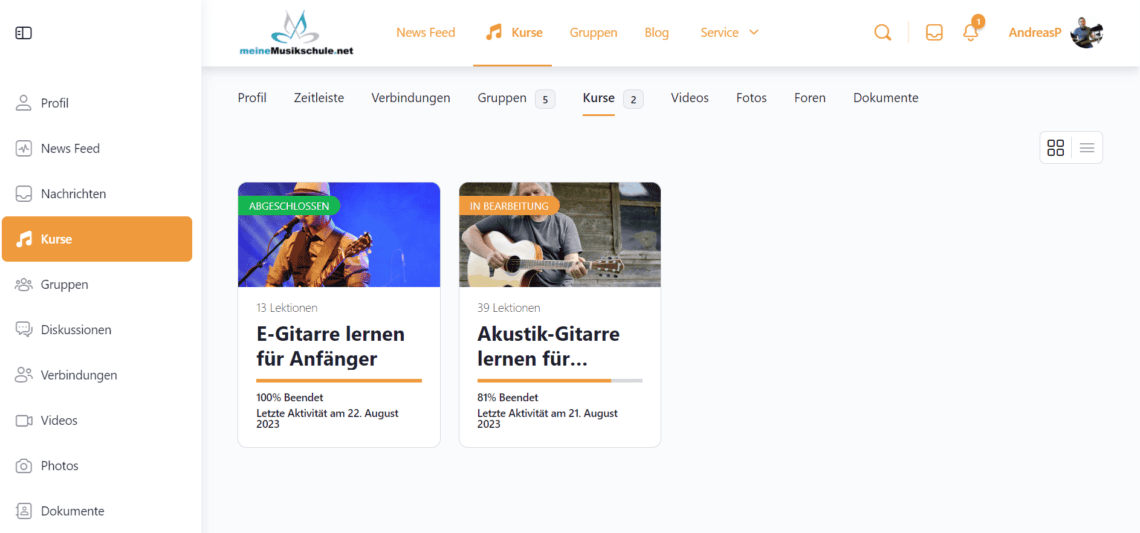Image resolution: width=1140 pixels, height=533 pixels.
Task: Click the music note icon beside sidebar Kurse
Action: pos(24,239)
